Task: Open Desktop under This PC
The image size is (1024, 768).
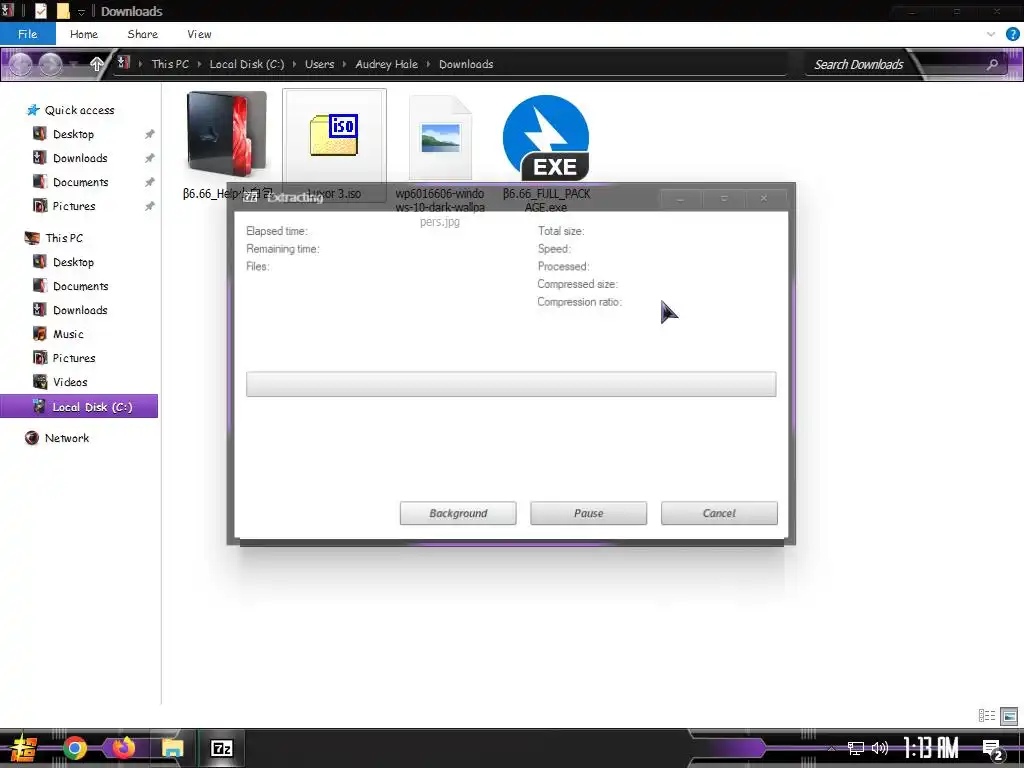Action: click(x=73, y=262)
